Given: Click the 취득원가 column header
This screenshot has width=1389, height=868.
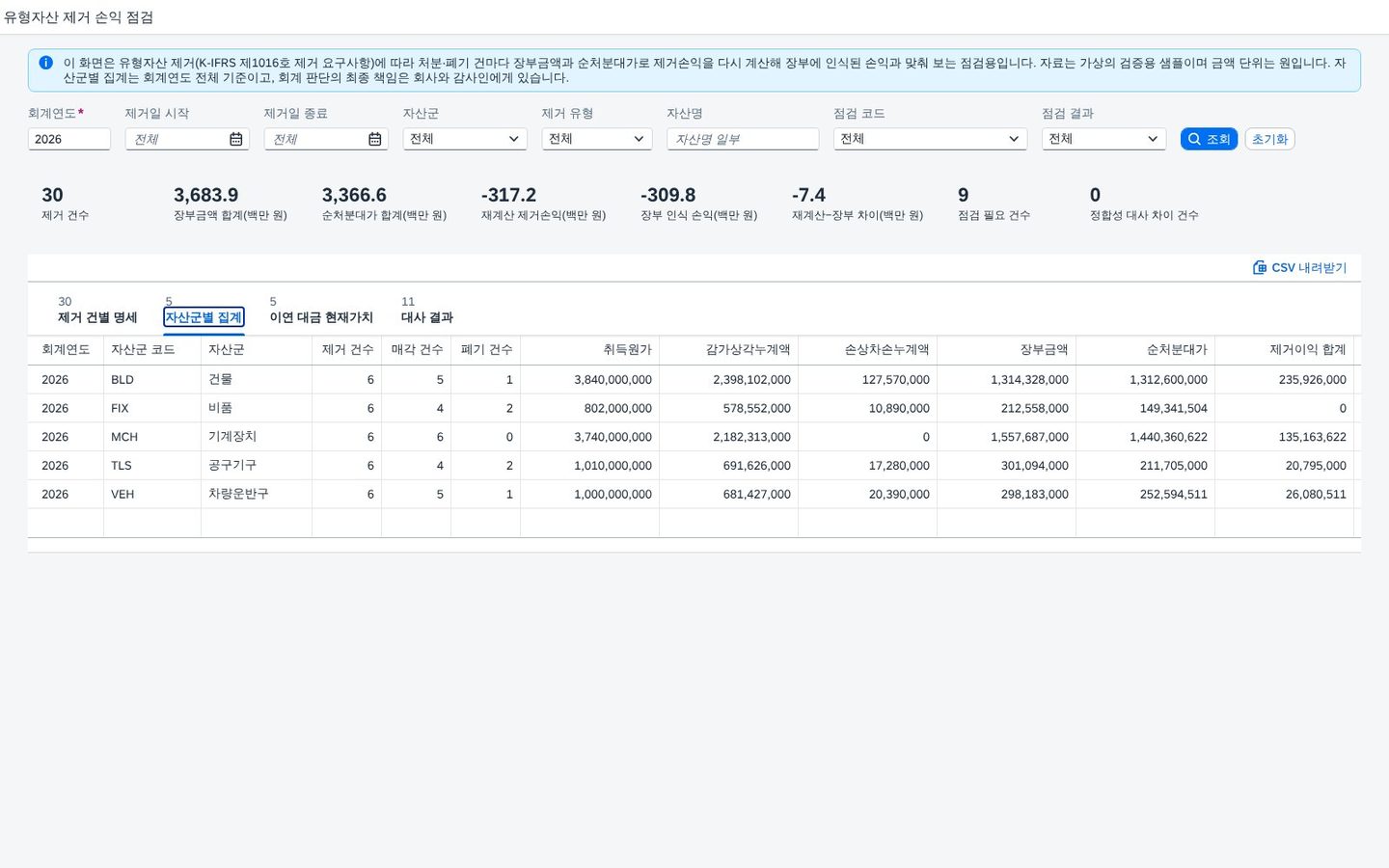Looking at the screenshot, I should pyautogui.click(x=590, y=350).
